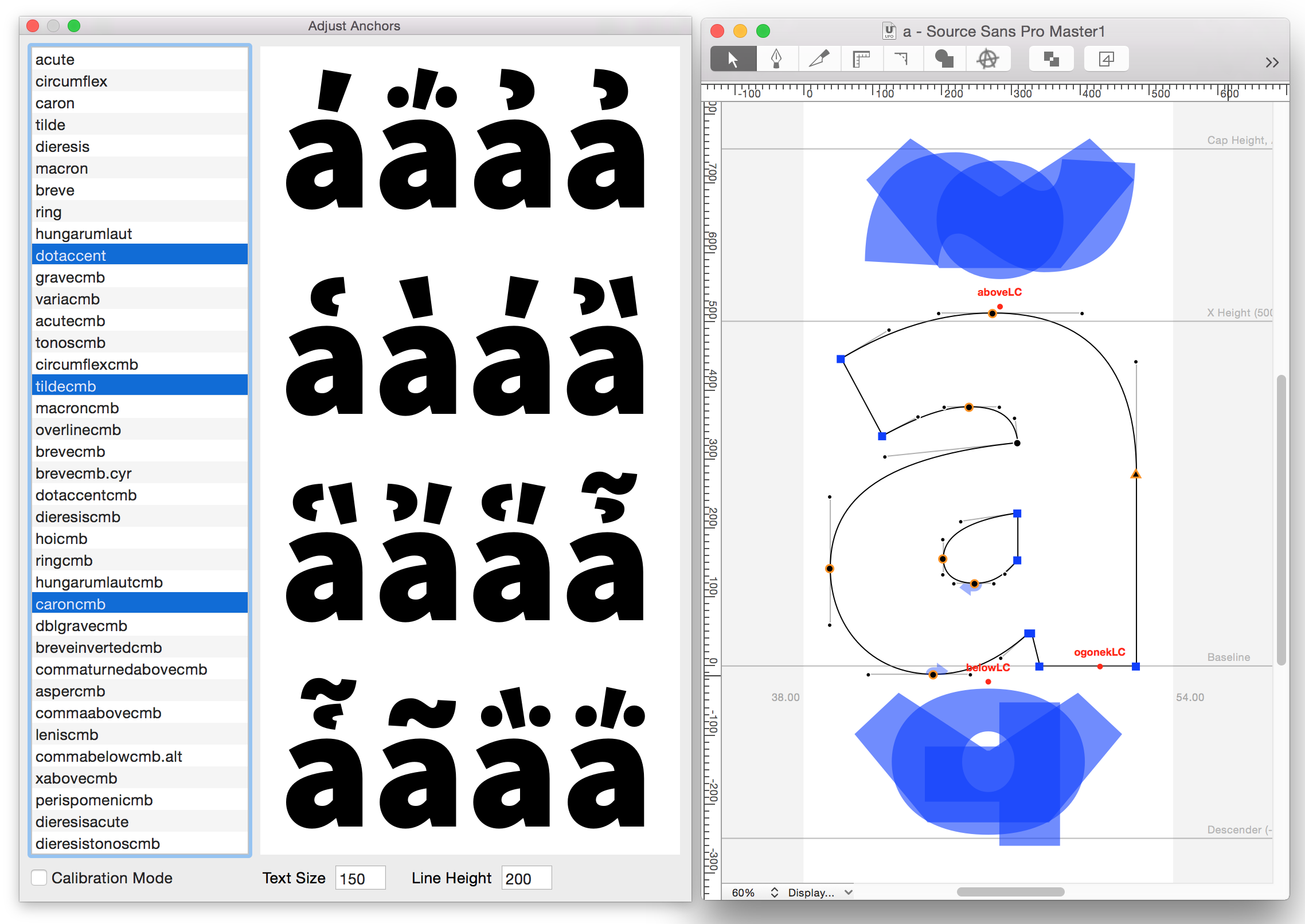The height and width of the screenshot is (924, 1305).
Task: Click the vertical scrollbar in glyph window
Action: tap(1281, 519)
